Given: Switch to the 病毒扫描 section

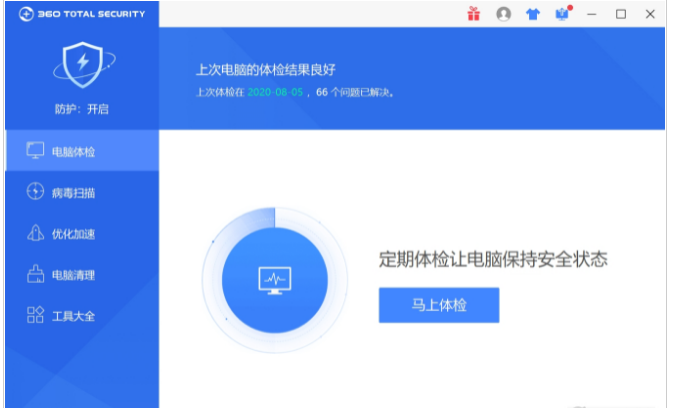Looking at the screenshot, I should (x=82, y=192).
